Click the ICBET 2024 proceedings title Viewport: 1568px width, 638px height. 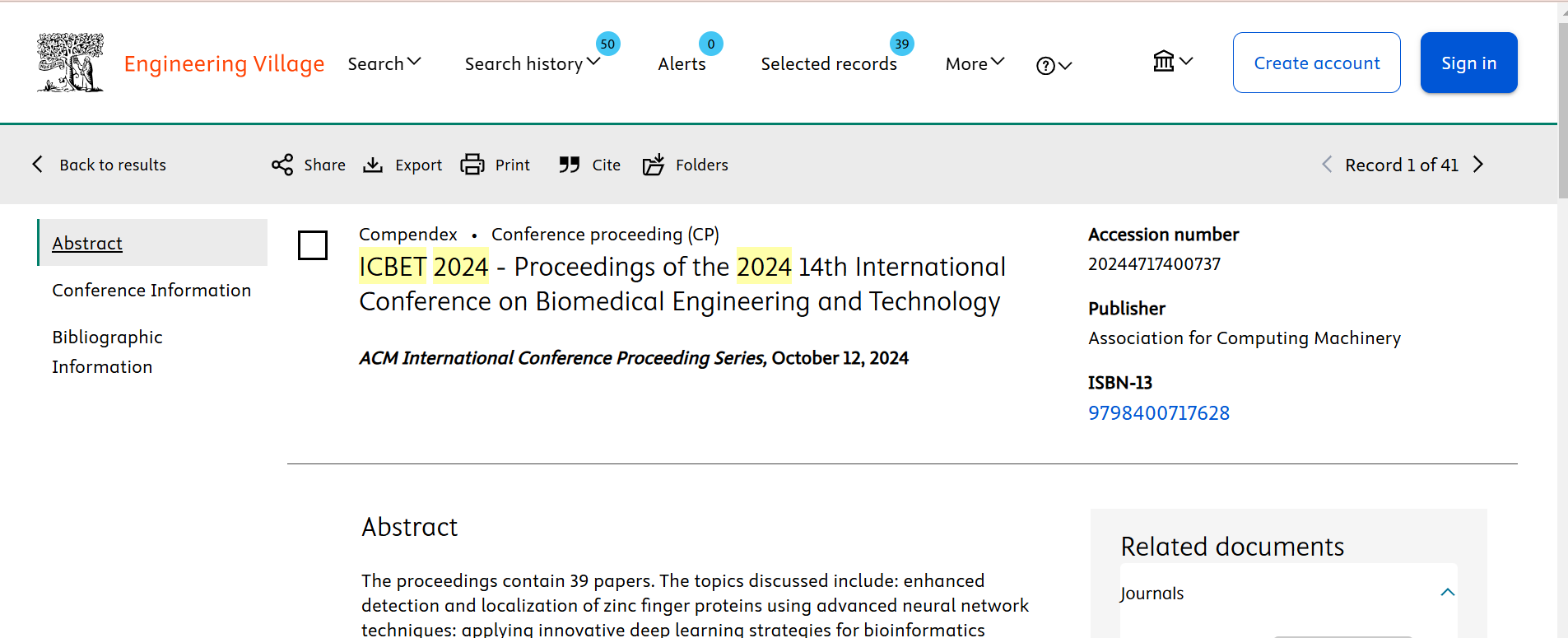[682, 284]
